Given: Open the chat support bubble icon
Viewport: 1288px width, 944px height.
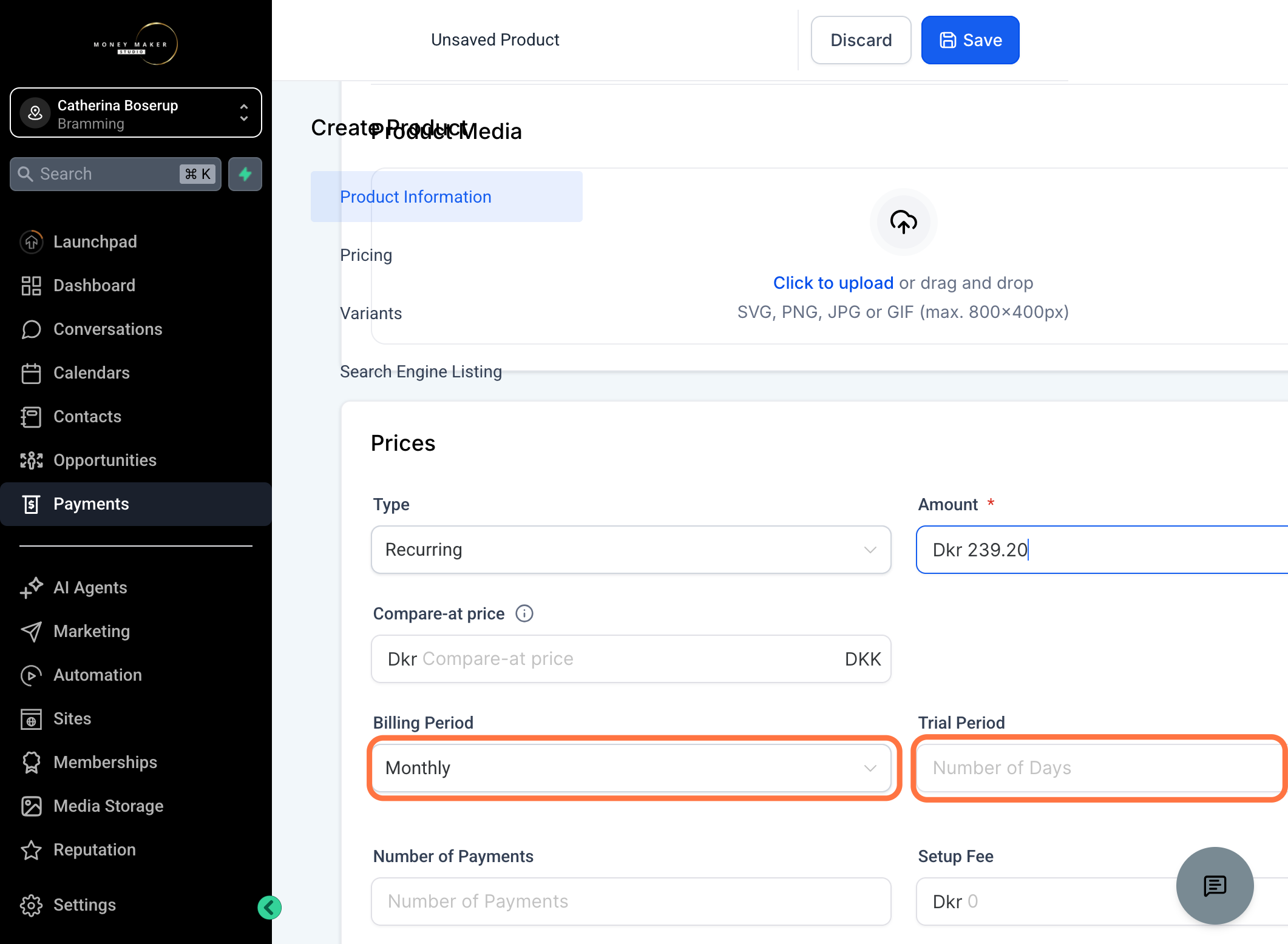Looking at the screenshot, I should point(1215,886).
